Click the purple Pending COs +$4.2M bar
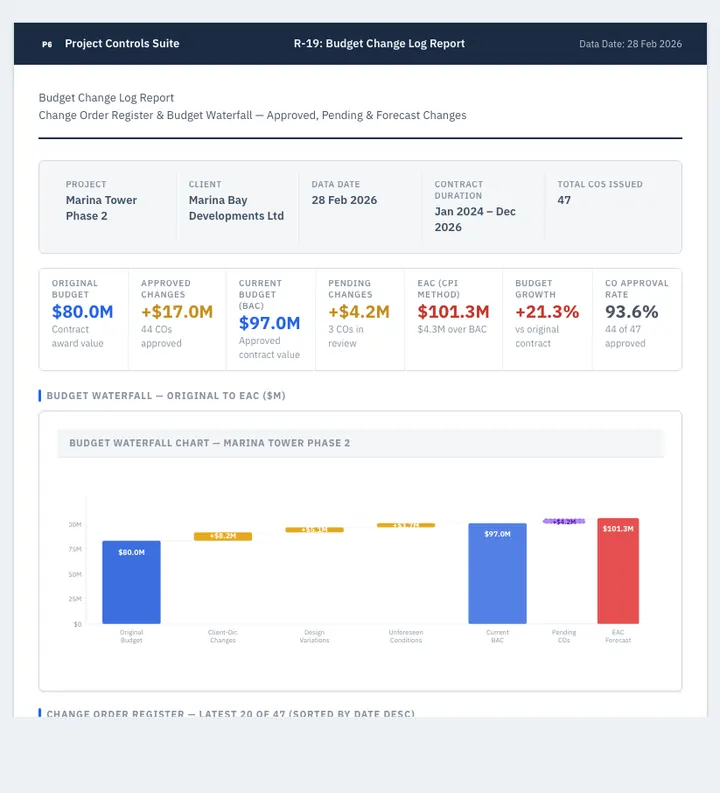This screenshot has width=720, height=793. click(x=564, y=521)
